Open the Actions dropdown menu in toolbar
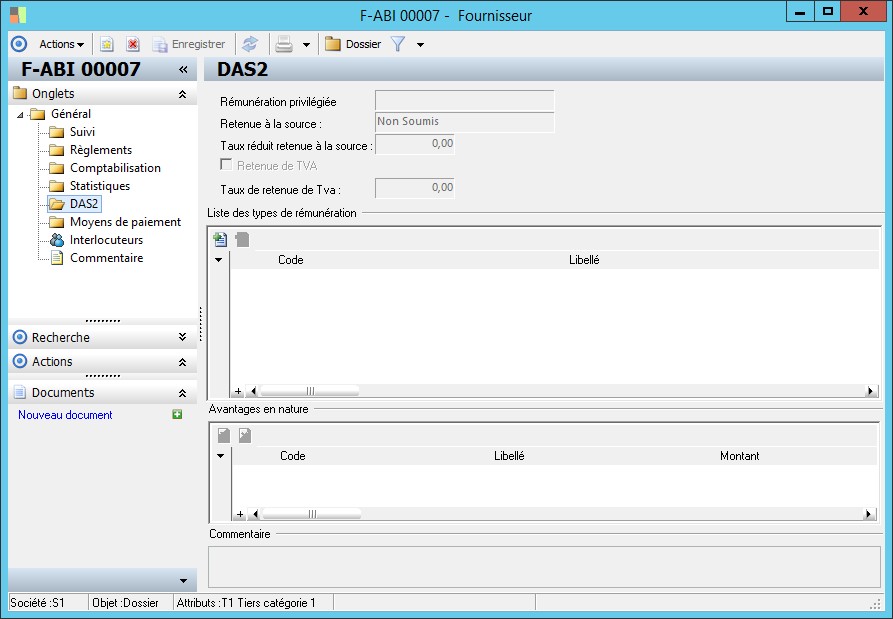Image resolution: width=893 pixels, height=619 pixels. tap(61, 44)
